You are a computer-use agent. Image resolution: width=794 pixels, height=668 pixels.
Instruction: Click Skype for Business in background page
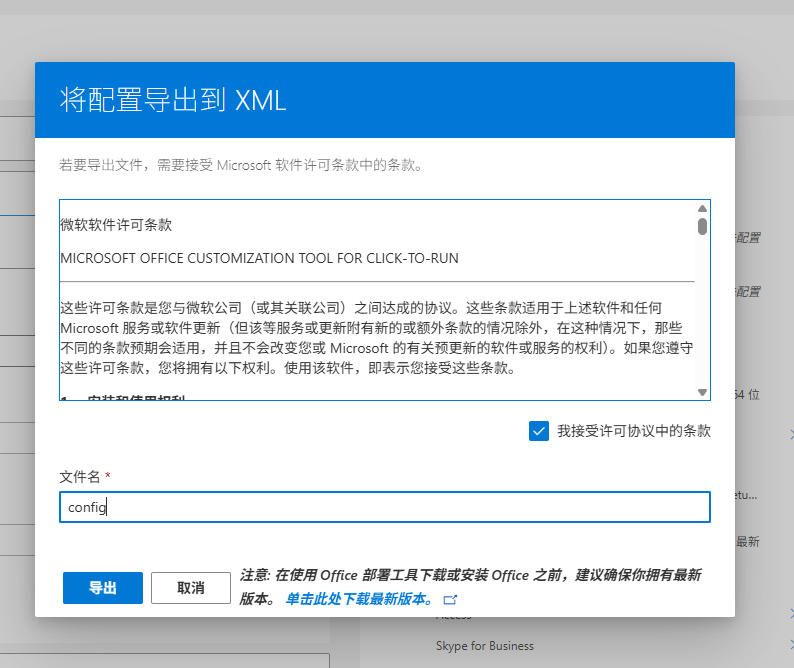[485, 646]
